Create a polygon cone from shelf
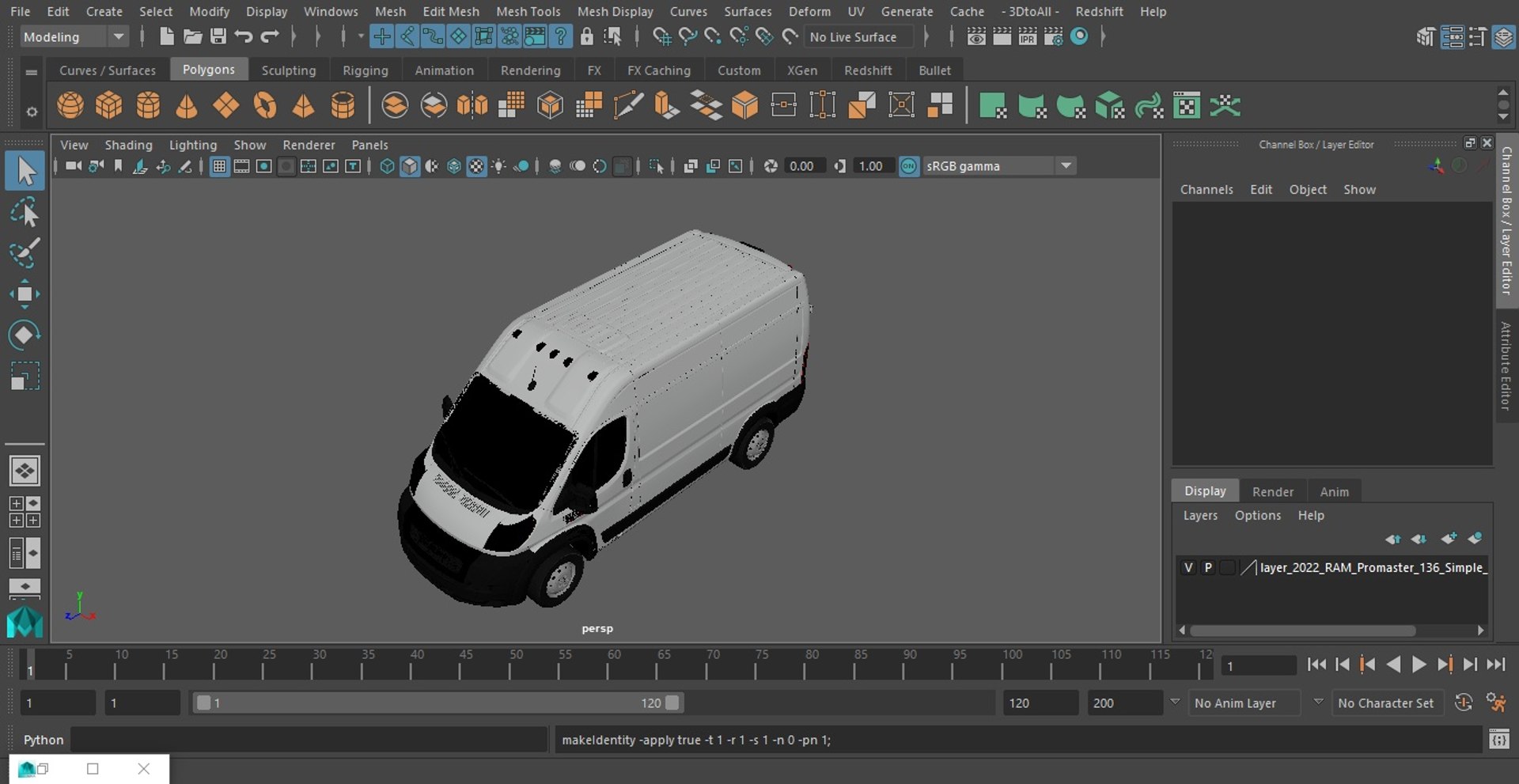Image resolution: width=1519 pixels, height=784 pixels. click(x=187, y=105)
